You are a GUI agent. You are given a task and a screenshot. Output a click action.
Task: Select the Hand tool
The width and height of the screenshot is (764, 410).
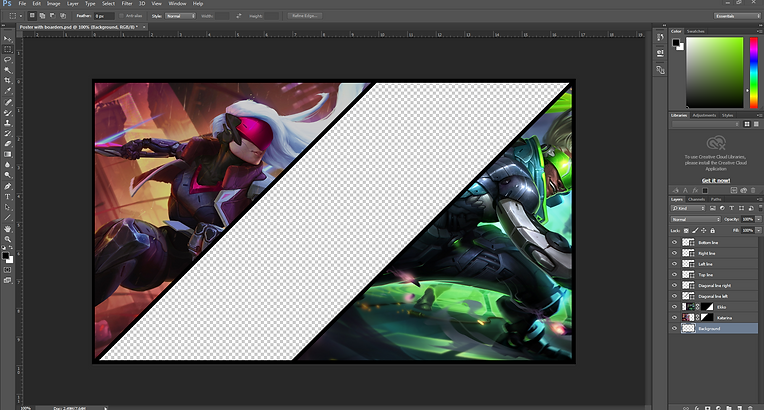pos(7,229)
